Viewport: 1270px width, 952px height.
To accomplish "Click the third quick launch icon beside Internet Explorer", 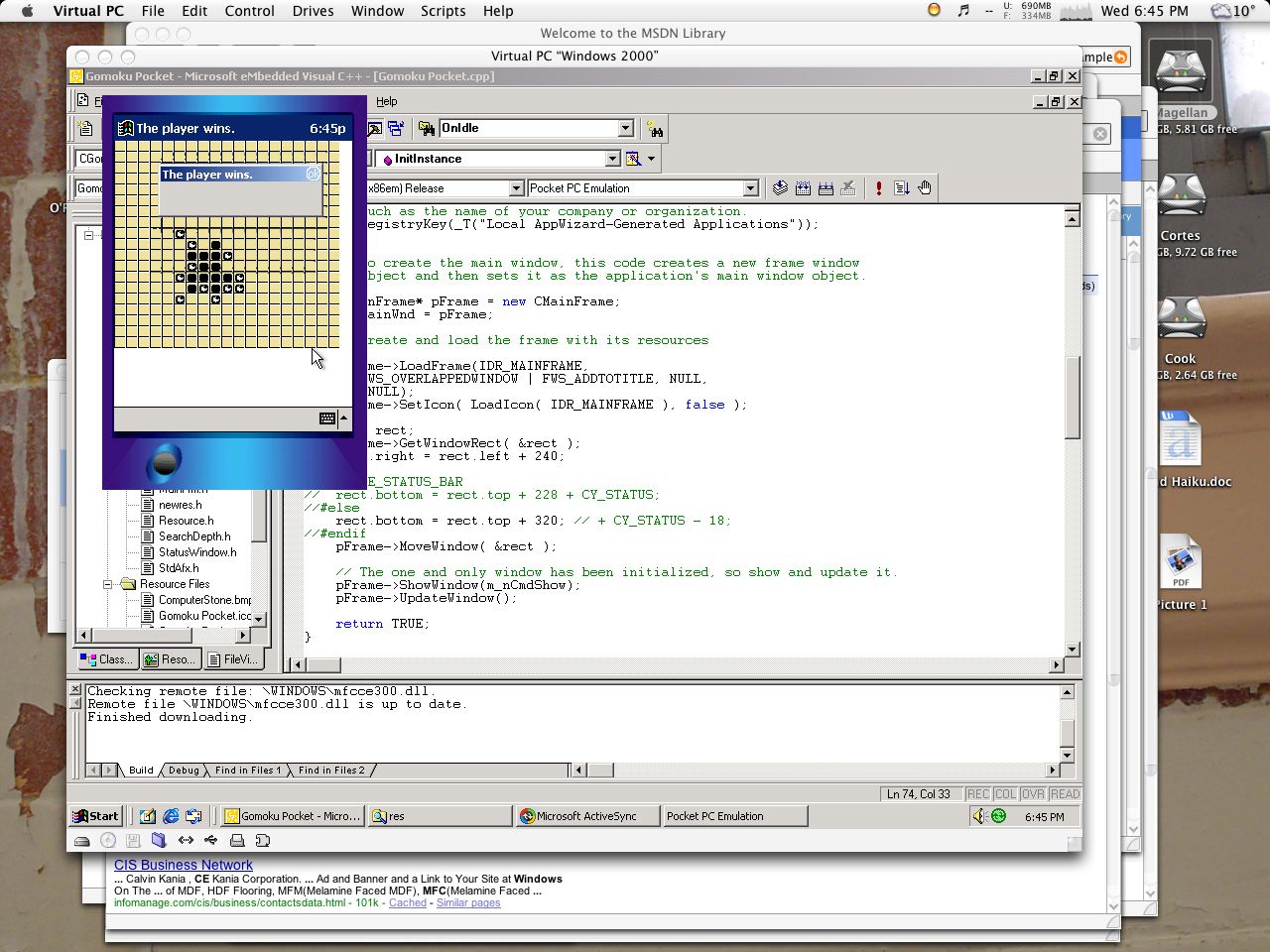I will tap(193, 816).
